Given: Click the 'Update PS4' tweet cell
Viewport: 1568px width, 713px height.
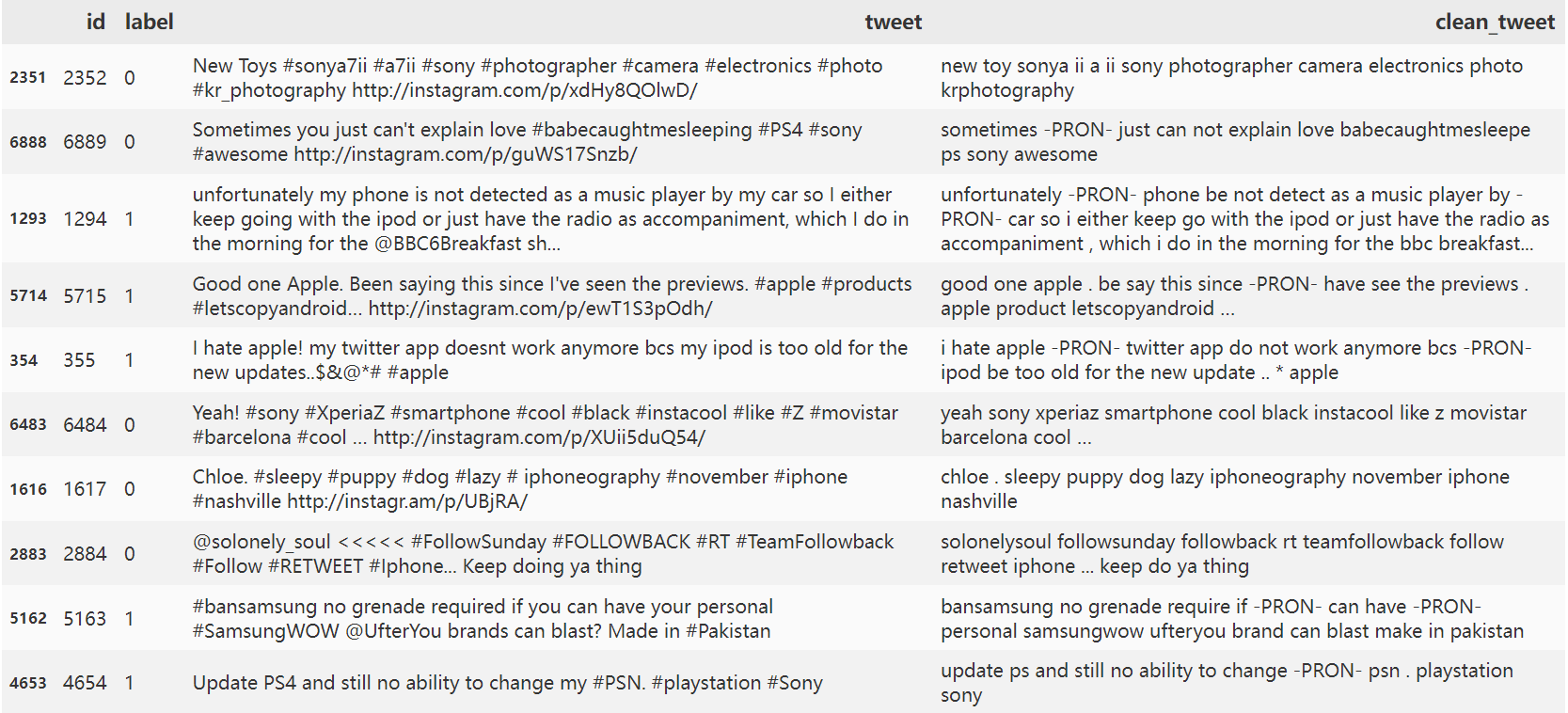Looking at the screenshot, I should [x=508, y=683].
